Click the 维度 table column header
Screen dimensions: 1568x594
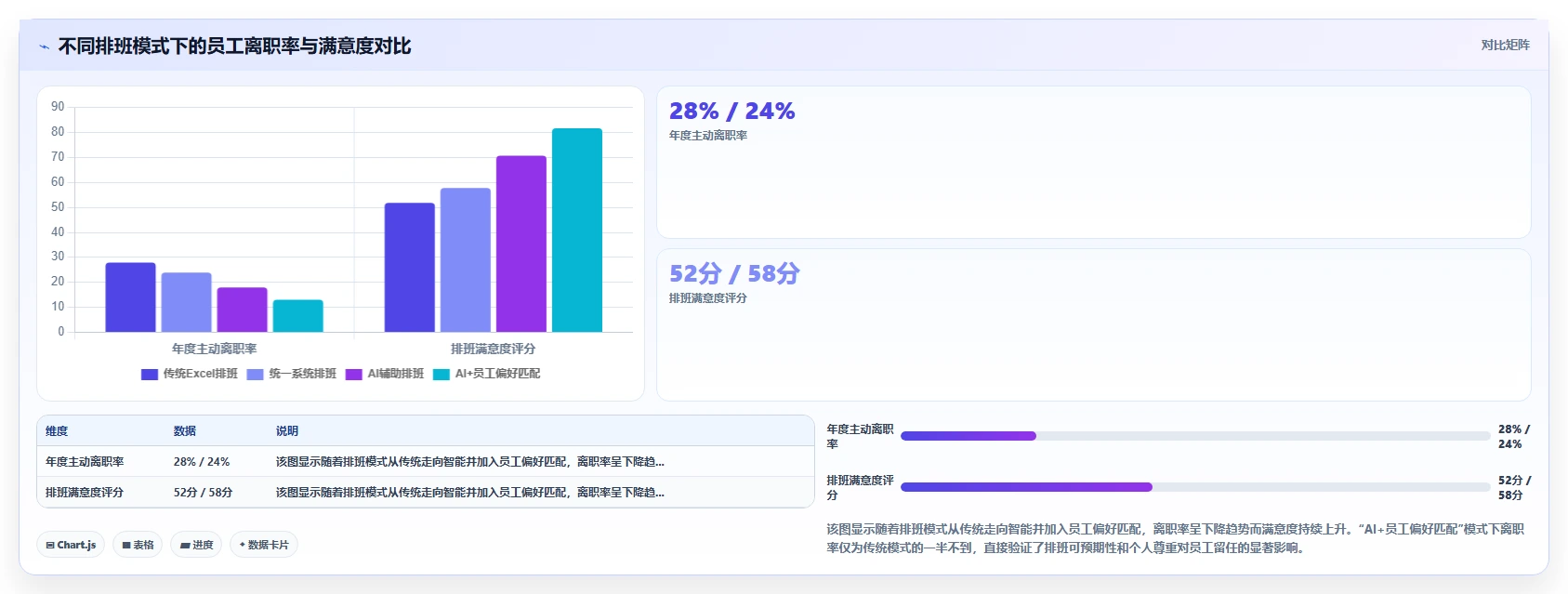click(57, 431)
